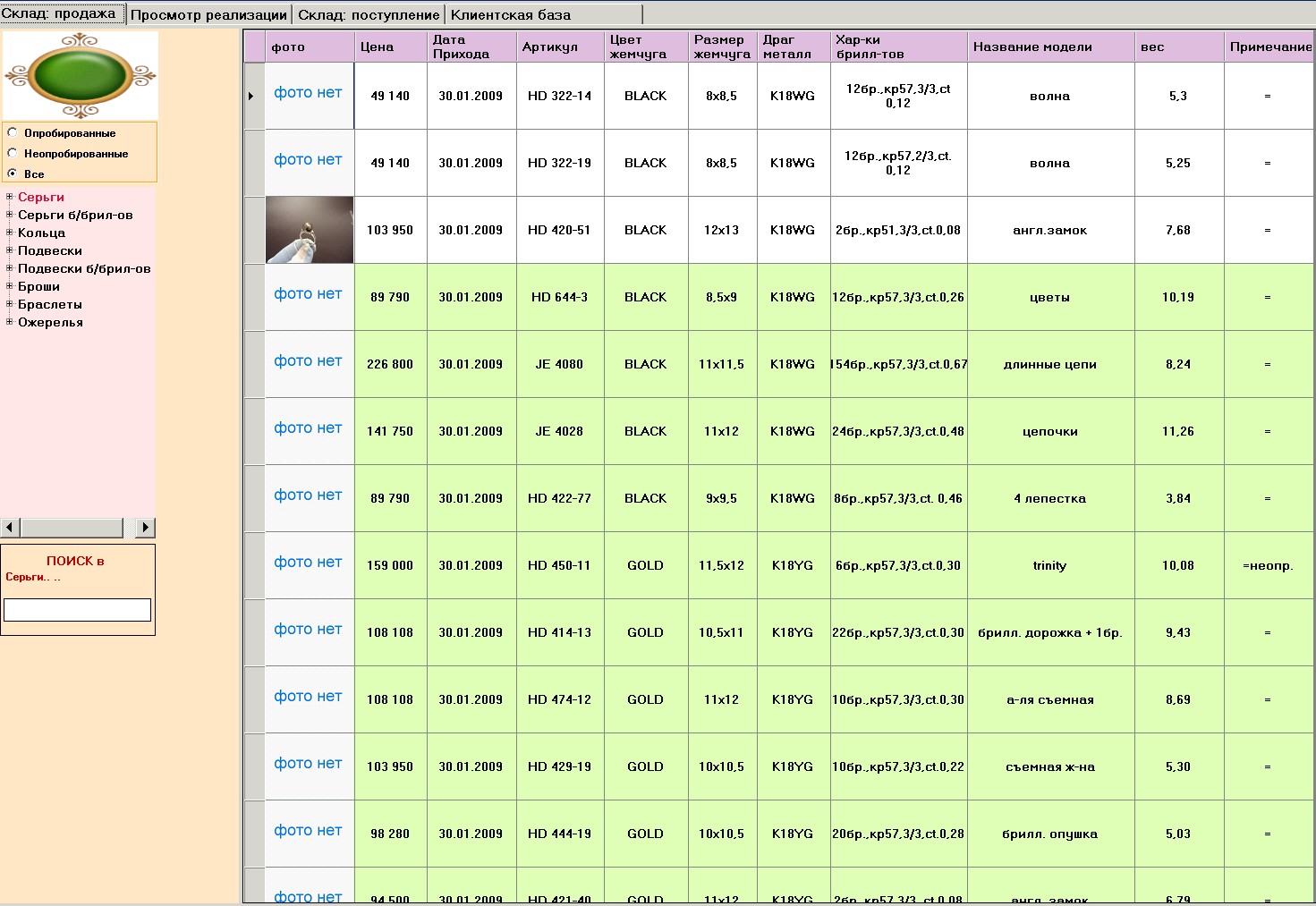Select the article cell 'JE 4028'
The image size is (1316, 906).
pos(560,431)
